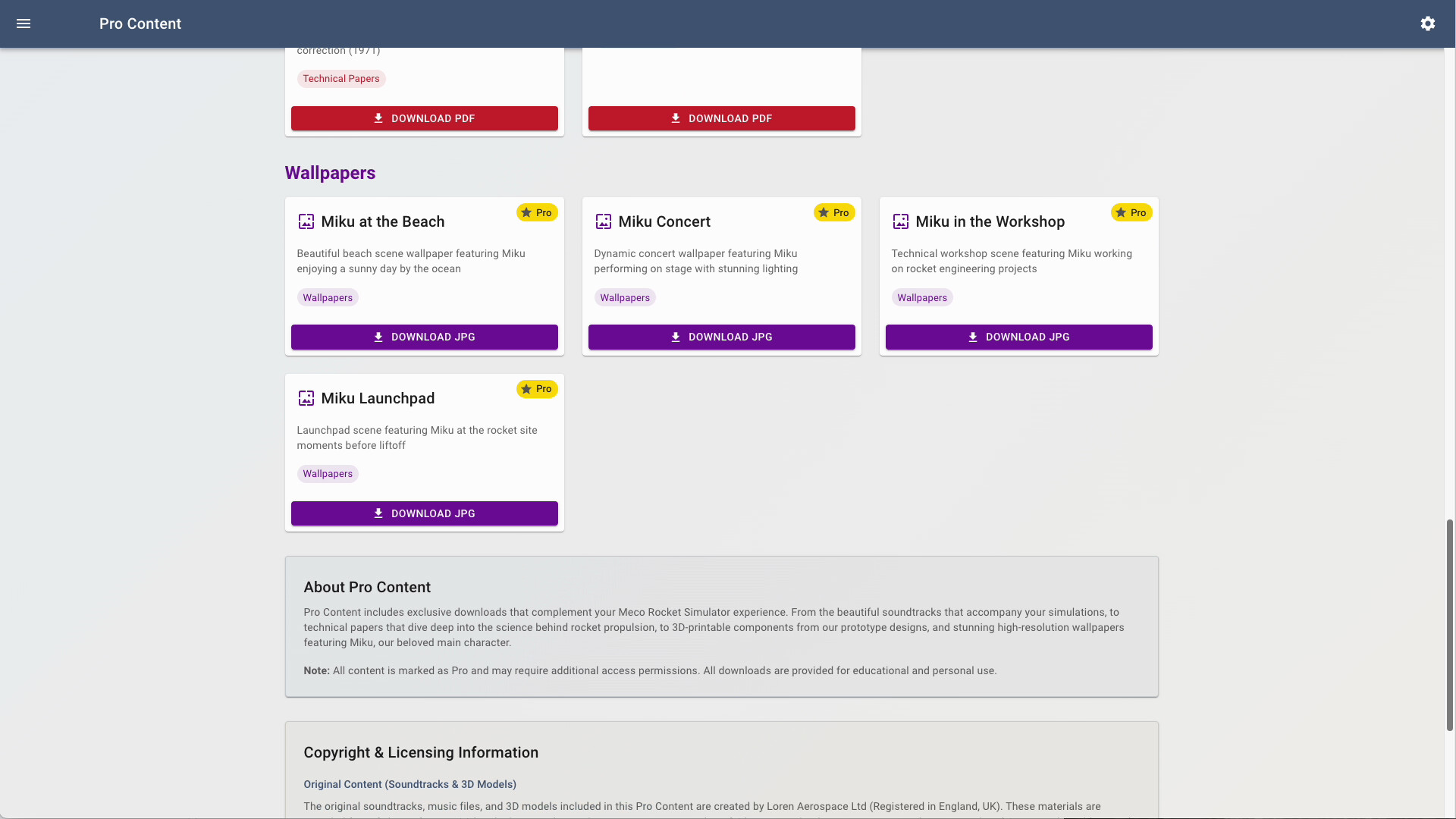Click the Miku Concert image icon
Viewport: 1456px width, 819px height.
tap(603, 221)
